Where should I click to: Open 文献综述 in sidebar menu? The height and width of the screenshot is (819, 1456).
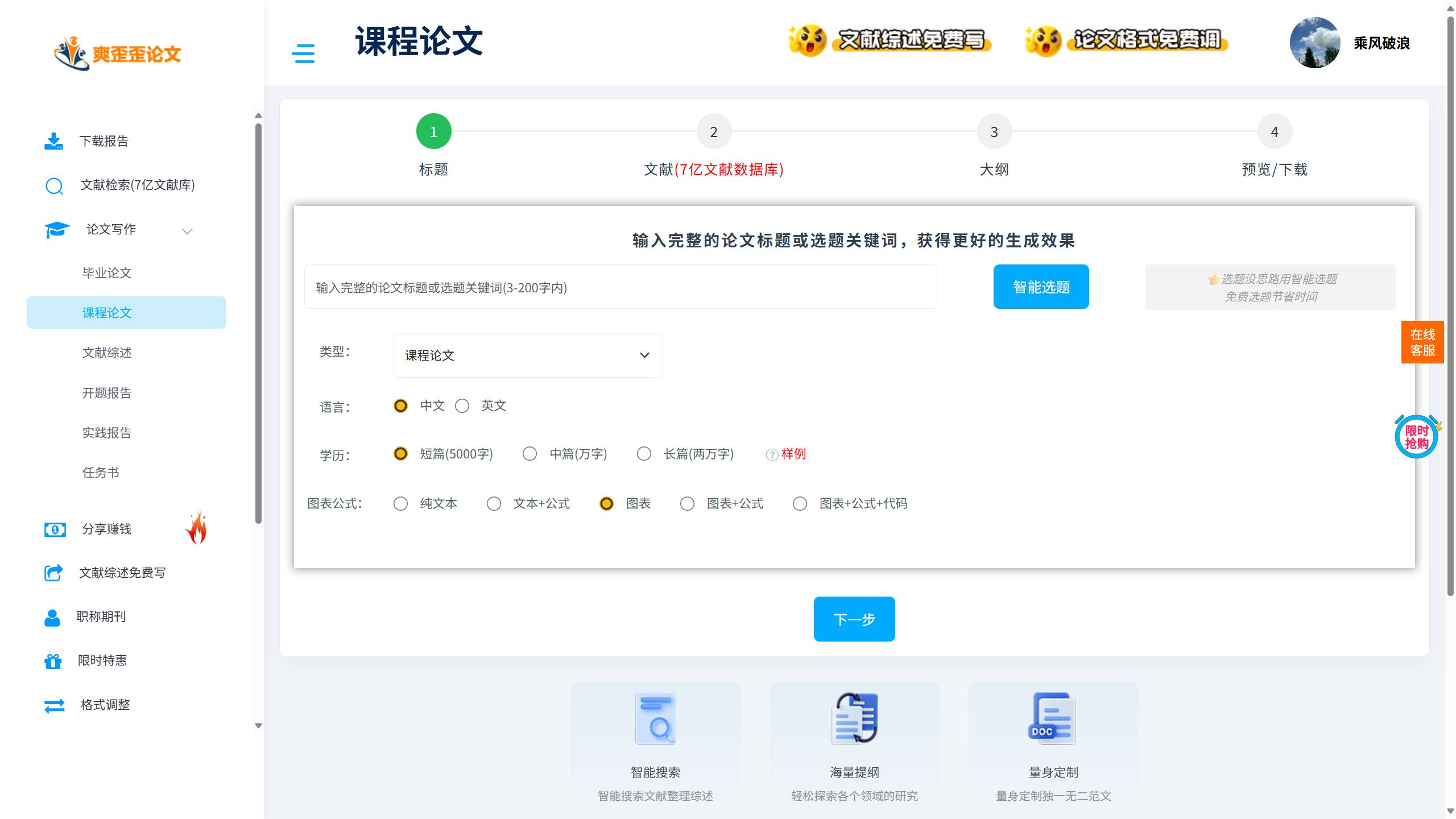(107, 353)
